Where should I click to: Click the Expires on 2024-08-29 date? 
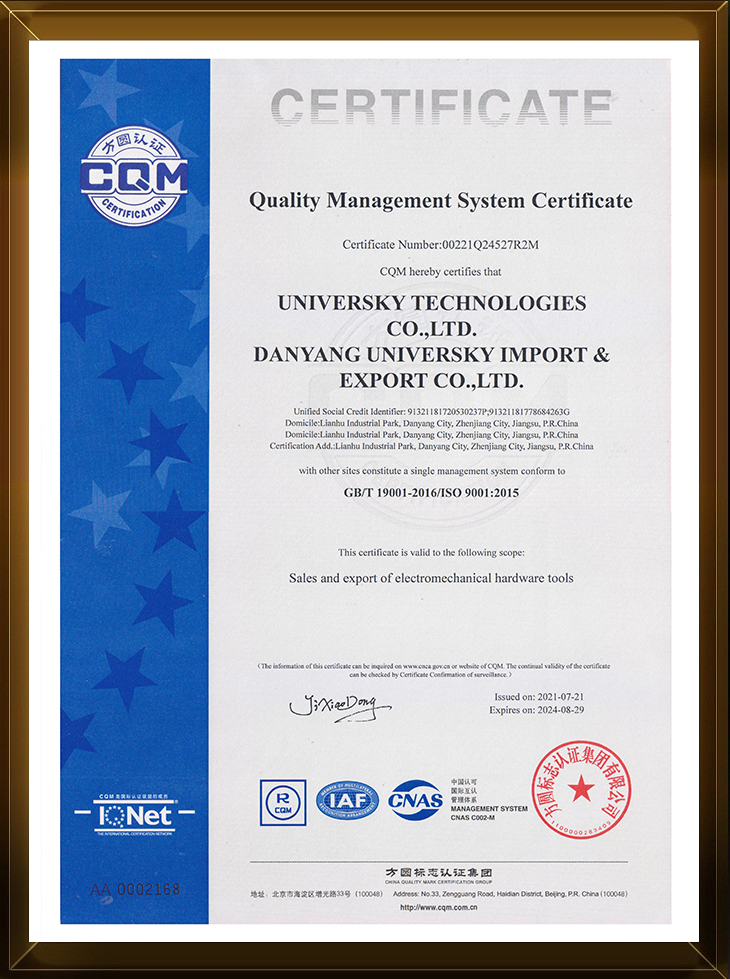(x=536, y=710)
